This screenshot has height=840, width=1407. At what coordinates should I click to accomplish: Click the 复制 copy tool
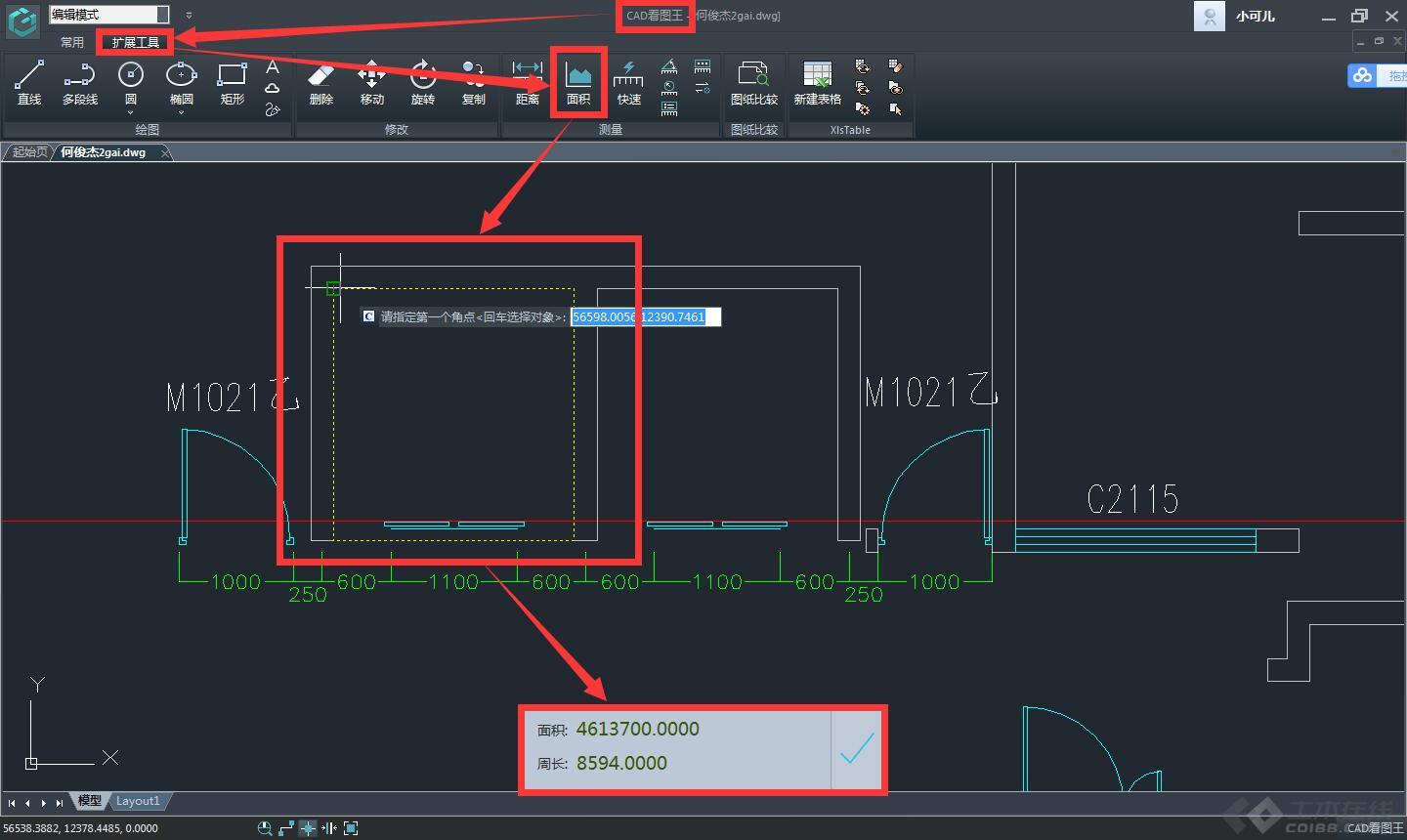point(473,83)
